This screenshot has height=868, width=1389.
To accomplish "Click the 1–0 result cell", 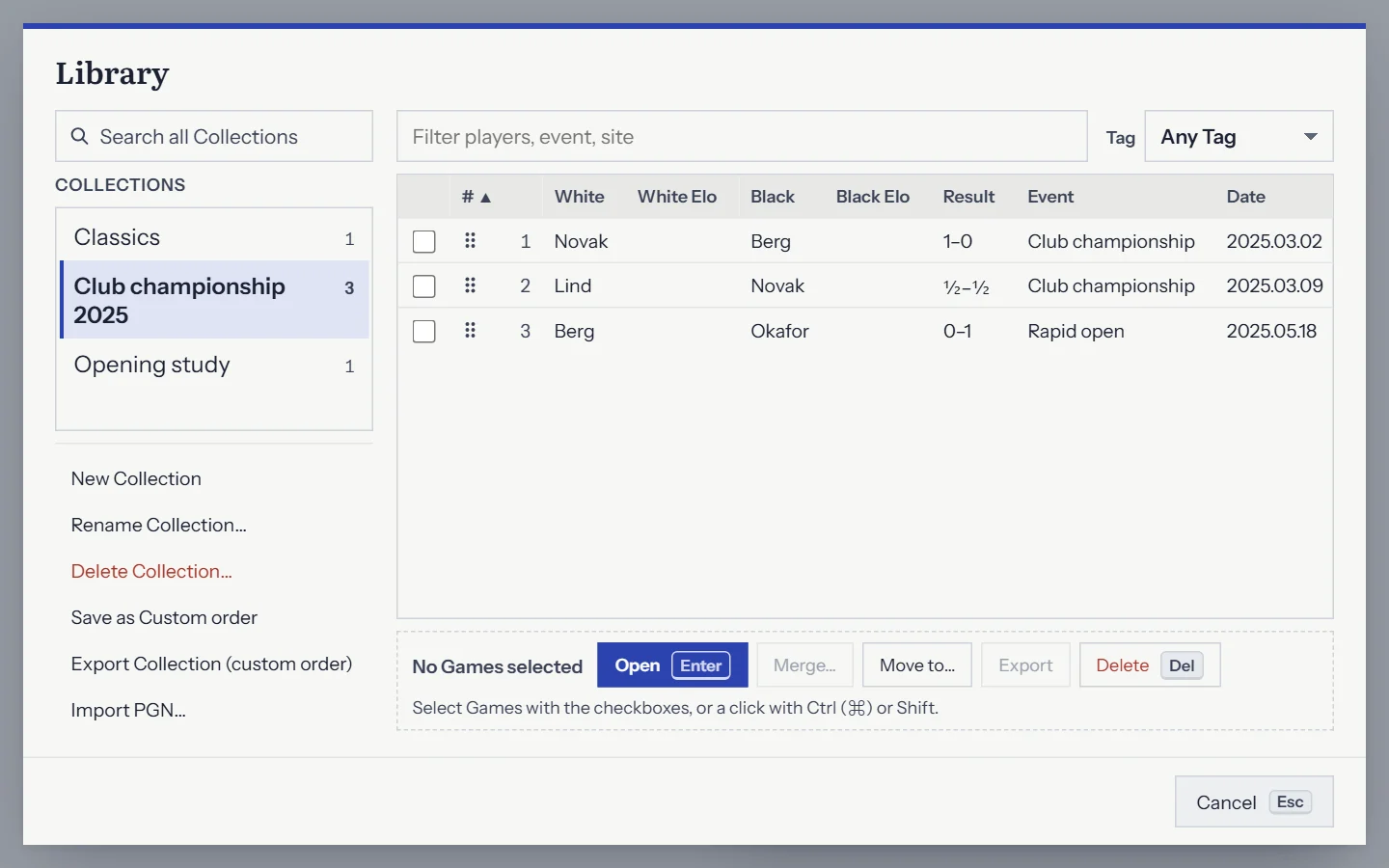I will click(x=958, y=241).
